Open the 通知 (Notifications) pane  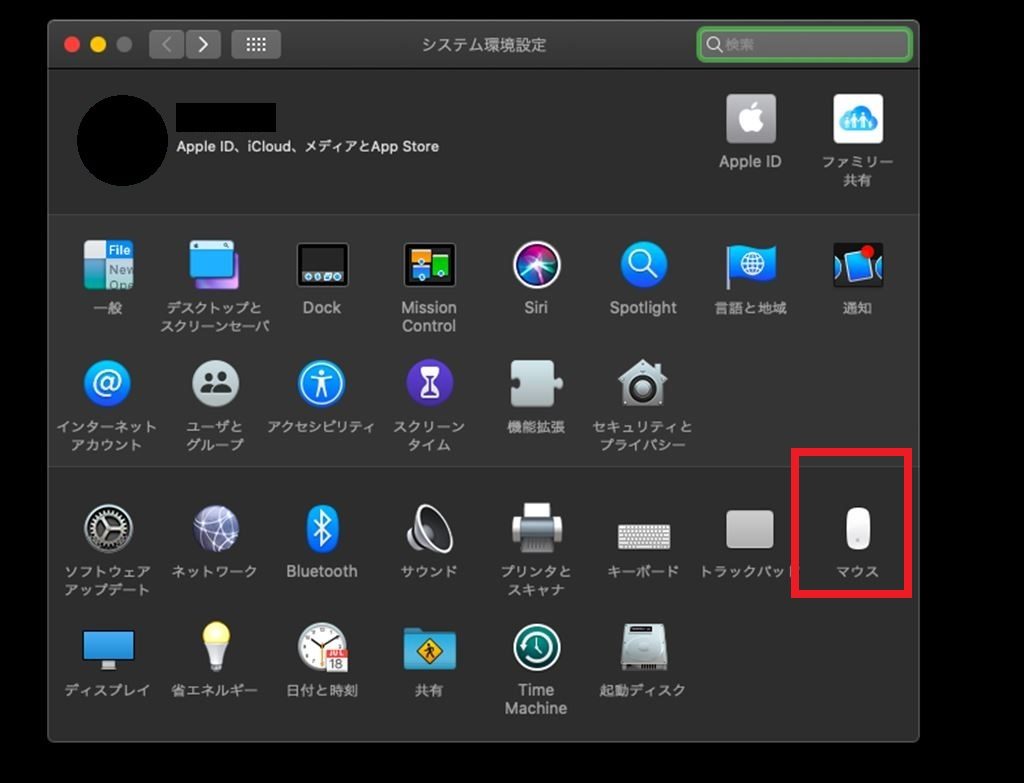coord(857,266)
